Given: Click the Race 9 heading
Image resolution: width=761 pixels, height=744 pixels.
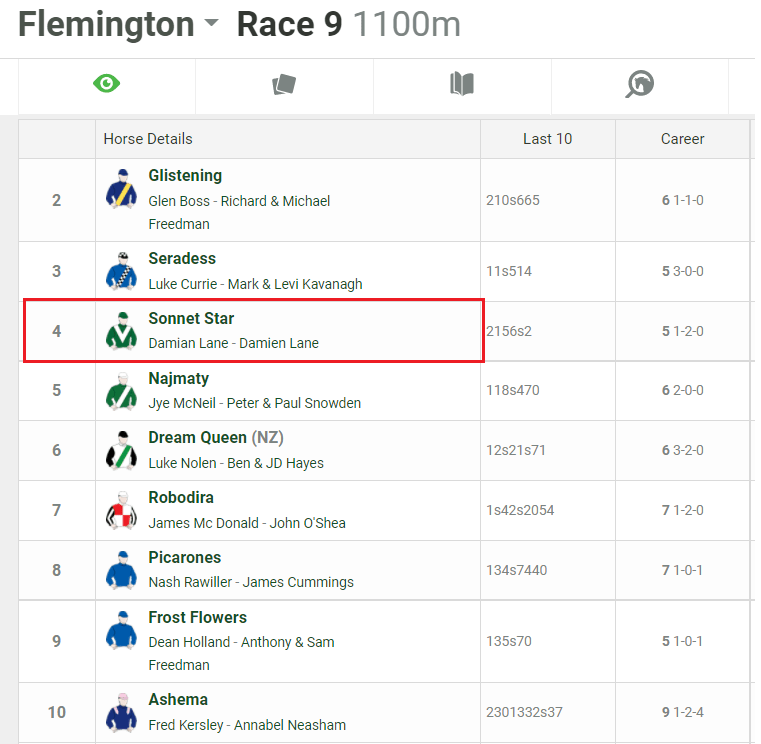Looking at the screenshot, I should point(289,25).
